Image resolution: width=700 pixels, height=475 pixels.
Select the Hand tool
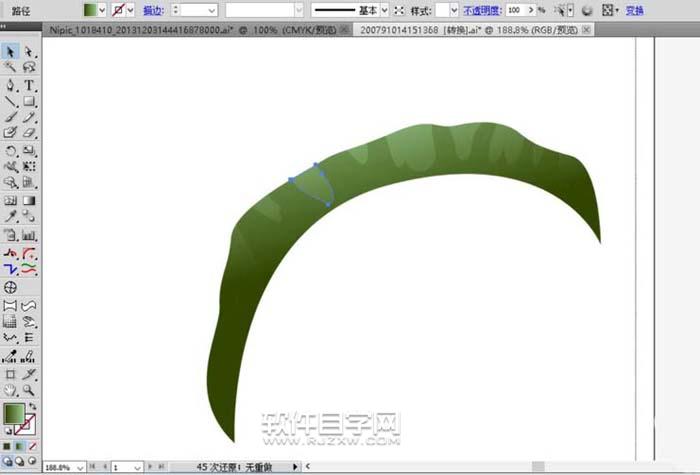[x=10, y=389]
